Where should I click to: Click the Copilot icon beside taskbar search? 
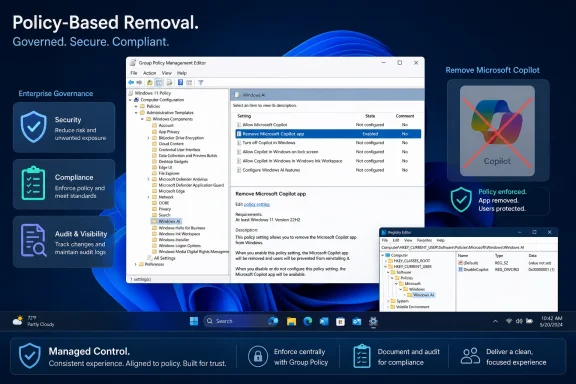pos(273,321)
